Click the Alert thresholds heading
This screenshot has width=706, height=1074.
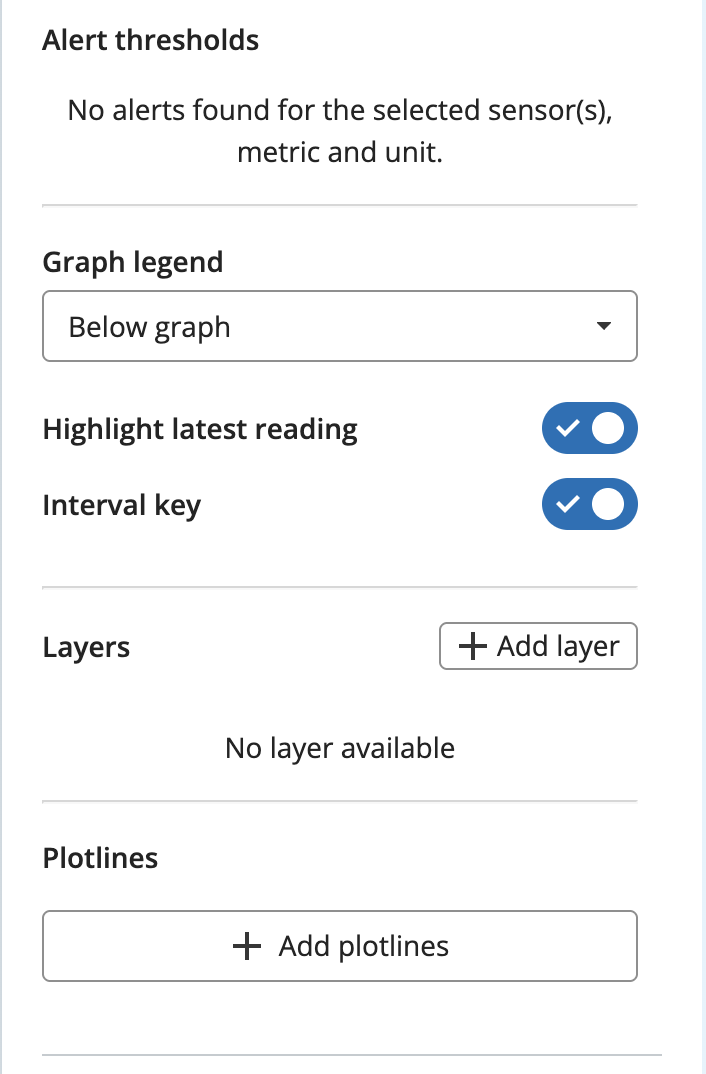pos(151,40)
